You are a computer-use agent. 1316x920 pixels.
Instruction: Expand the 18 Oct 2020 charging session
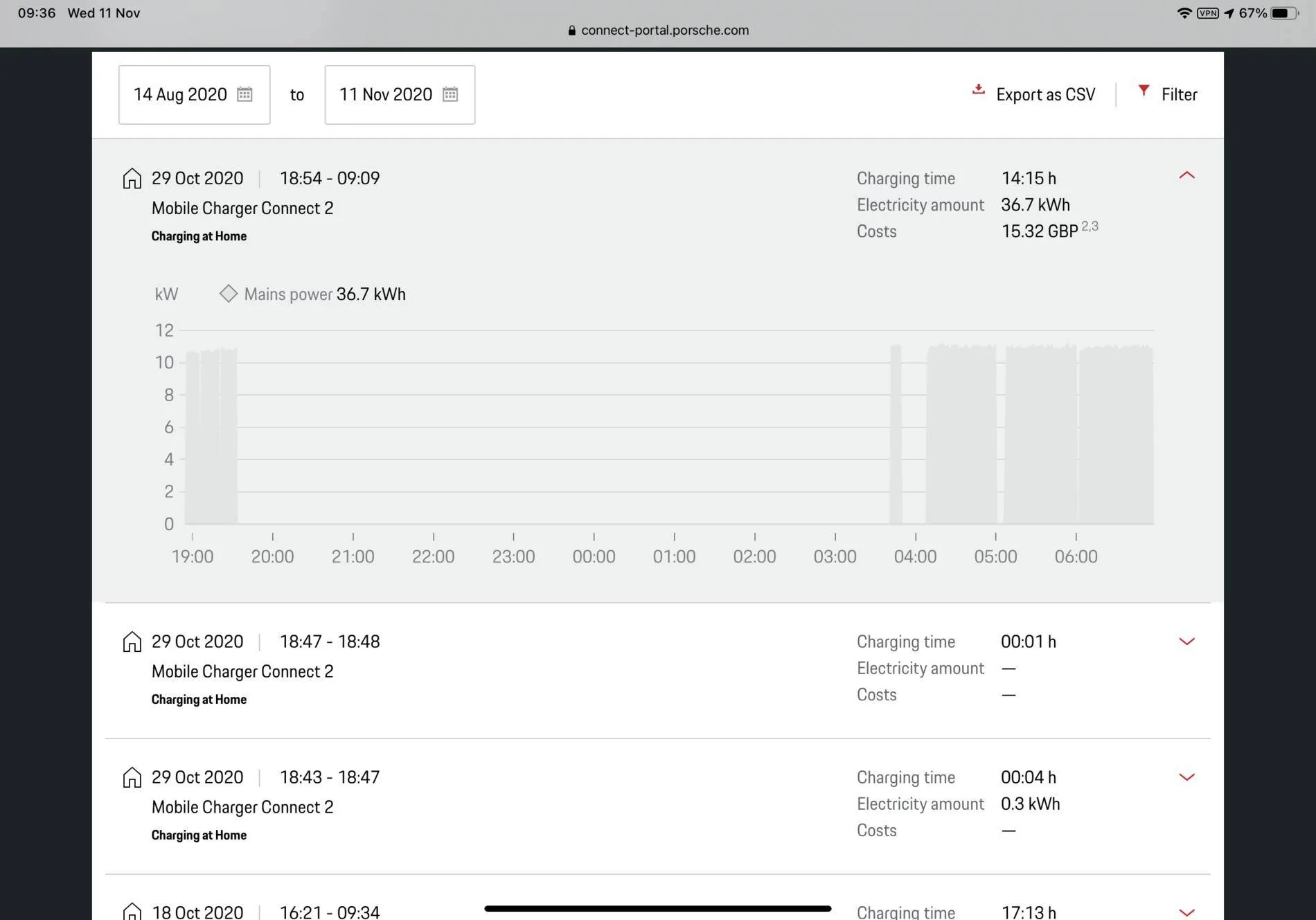click(1186, 912)
